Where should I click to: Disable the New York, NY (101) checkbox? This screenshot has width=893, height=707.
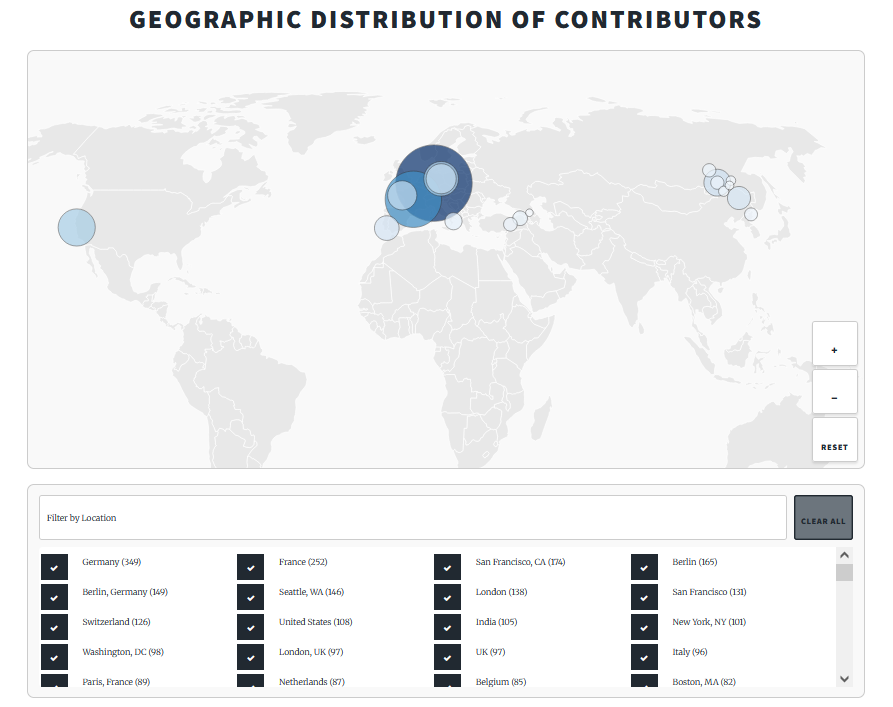tap(644, 626)
